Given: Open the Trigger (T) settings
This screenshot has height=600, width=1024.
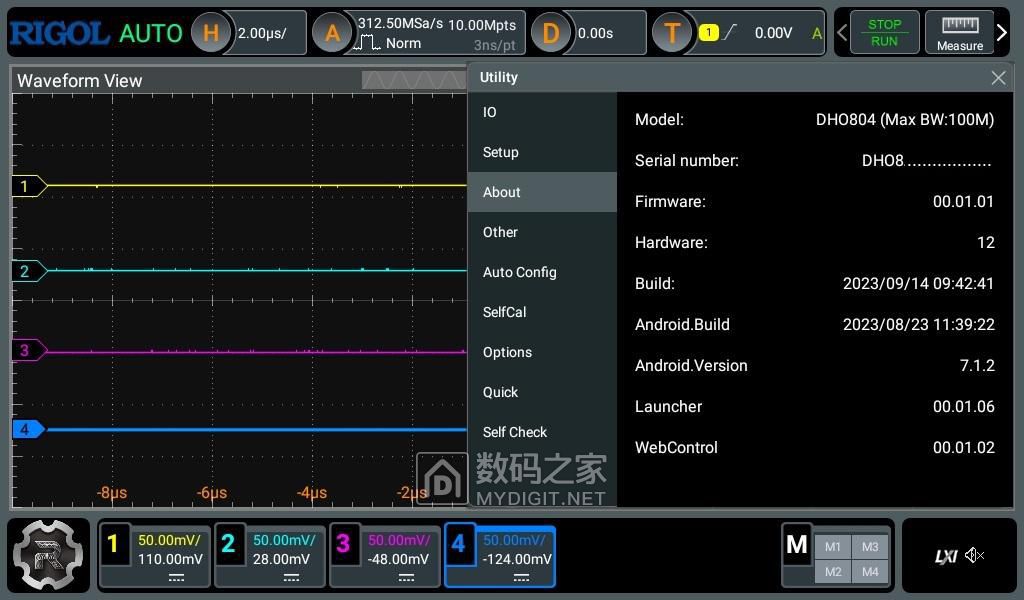Looking at the screenshot, I should click(x=672, y=33).
